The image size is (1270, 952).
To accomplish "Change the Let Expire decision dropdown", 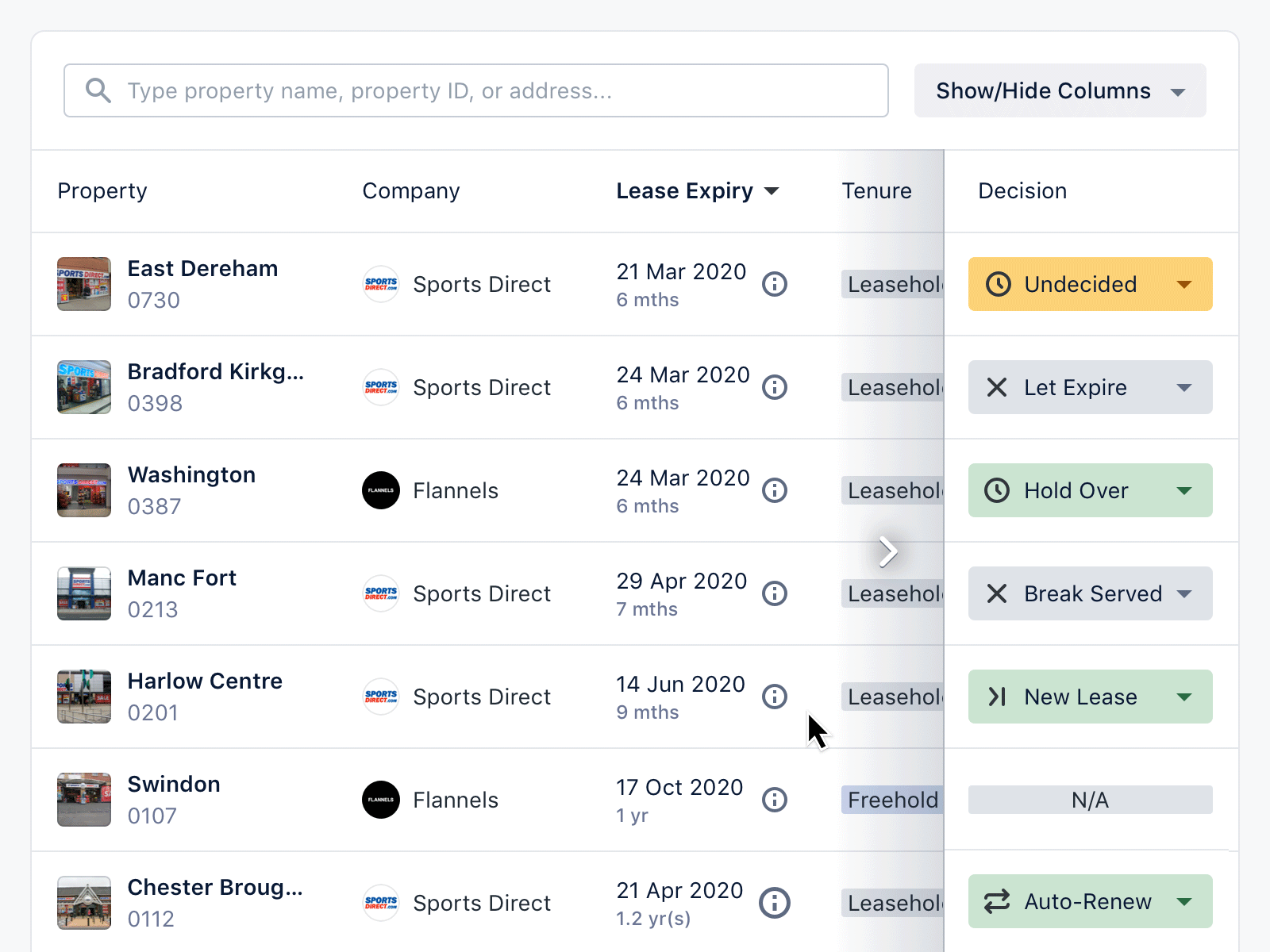I will [1090, 387].
